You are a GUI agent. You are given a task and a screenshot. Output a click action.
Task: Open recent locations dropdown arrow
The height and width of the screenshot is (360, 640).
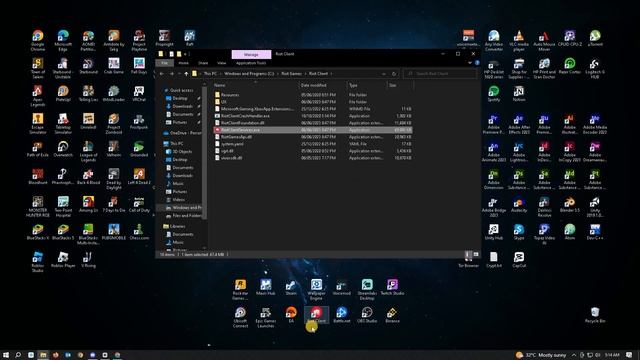coord(179,74)
